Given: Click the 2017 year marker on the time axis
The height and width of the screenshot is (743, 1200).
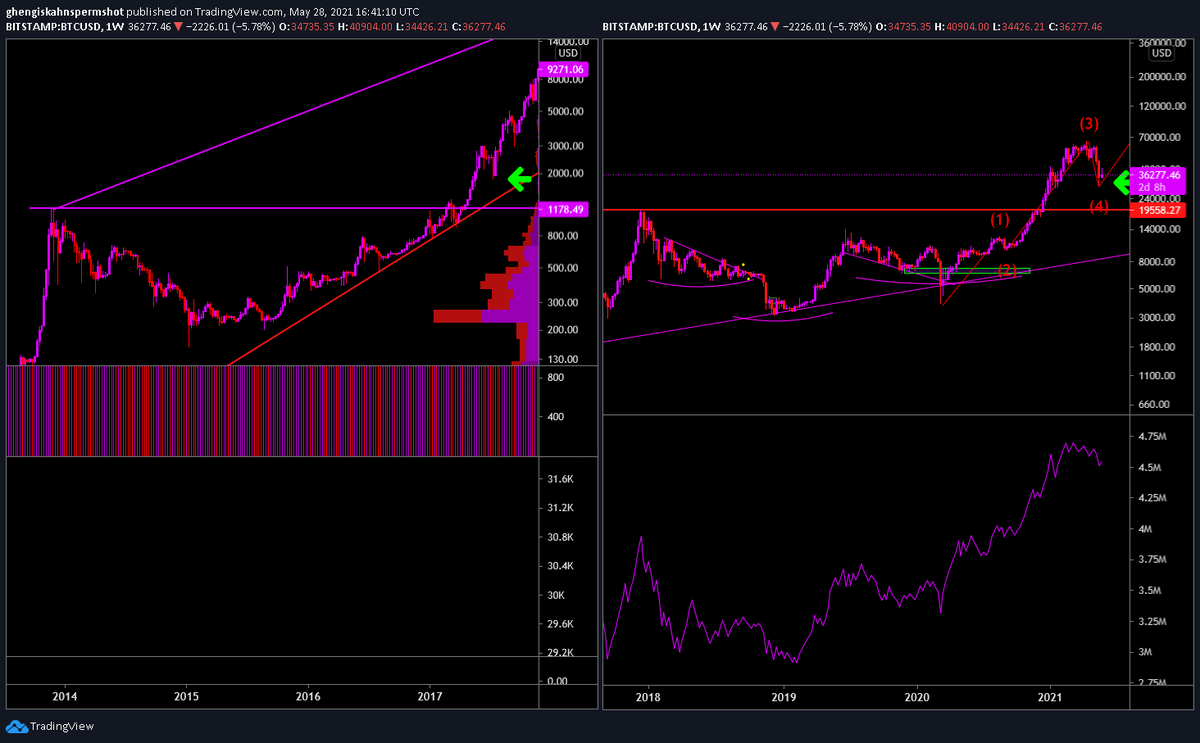Looking at the screenshot, I should click(430, 696).
